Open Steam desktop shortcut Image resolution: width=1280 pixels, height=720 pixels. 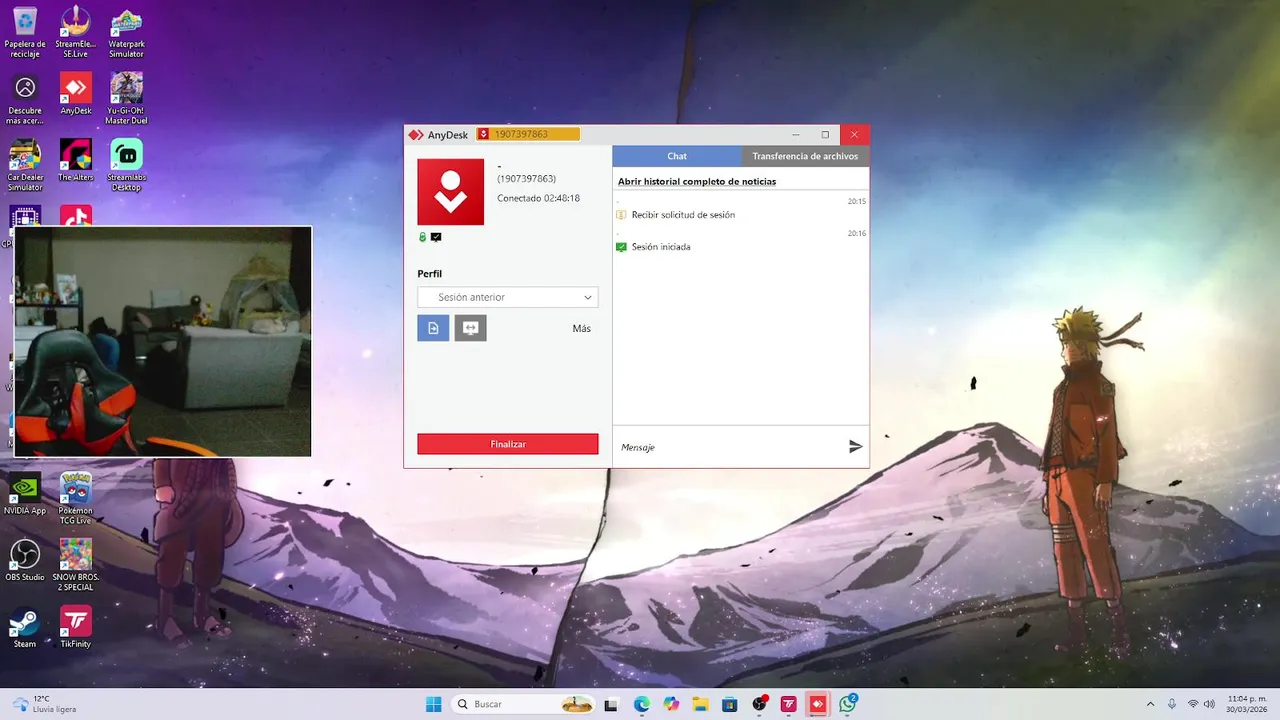click(x=25, y=628)
